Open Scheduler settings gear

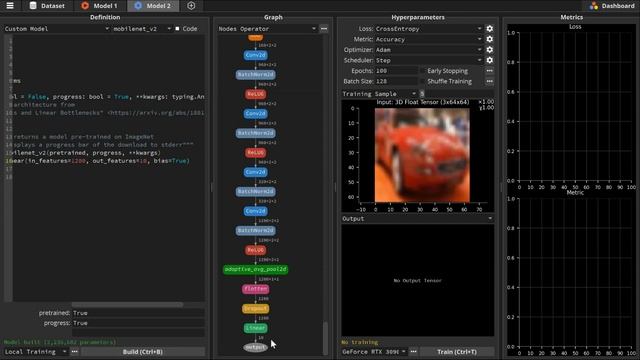[x=489, y=60]
